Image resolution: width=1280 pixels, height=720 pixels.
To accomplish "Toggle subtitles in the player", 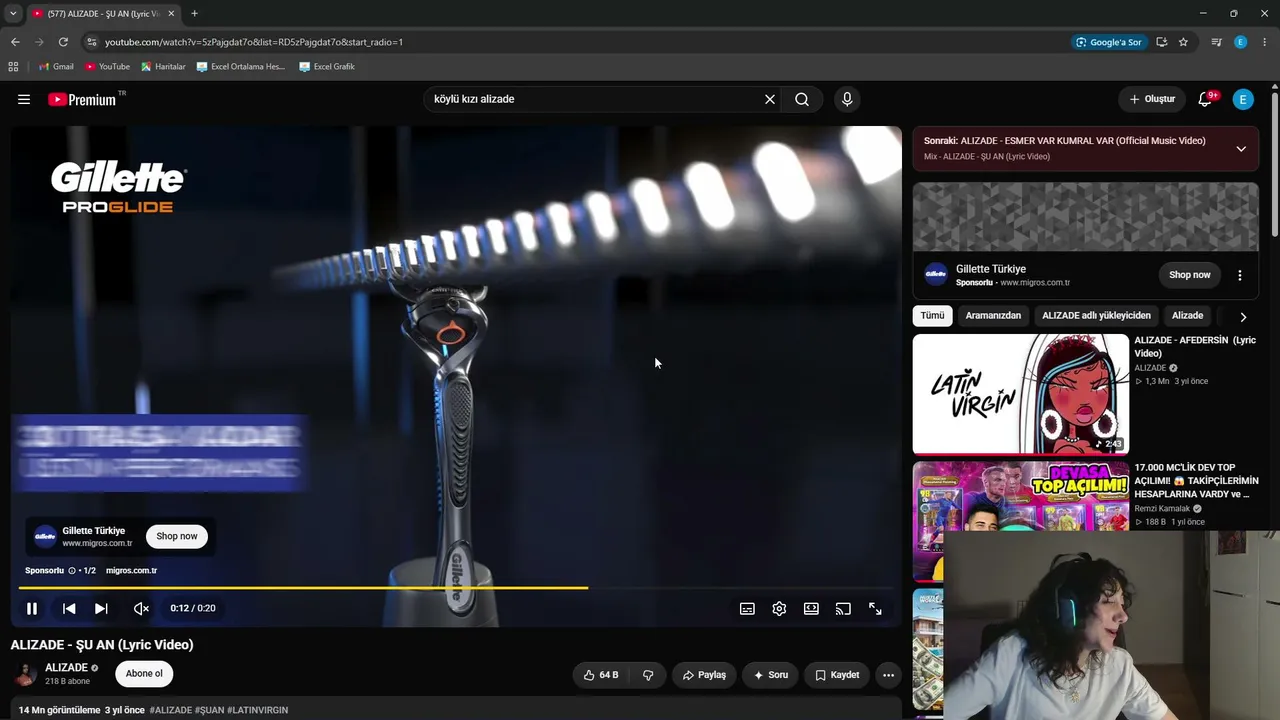I will pos(747,608).
